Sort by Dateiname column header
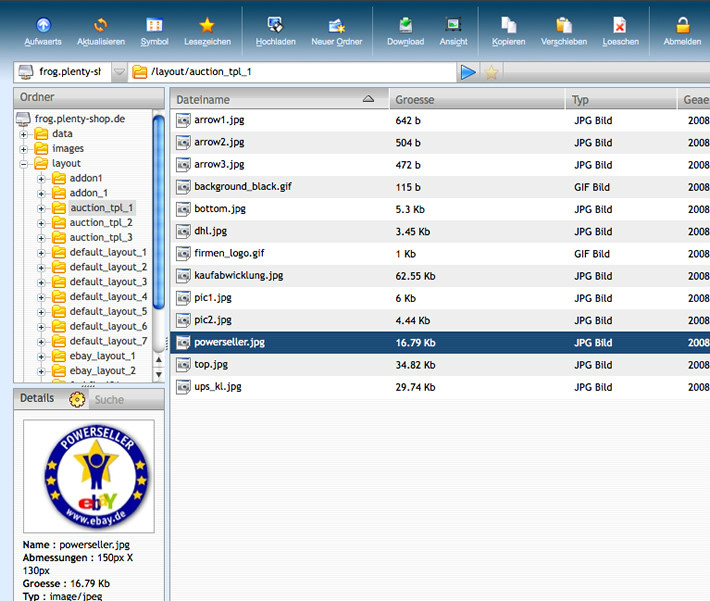 (x=279, y=99)
